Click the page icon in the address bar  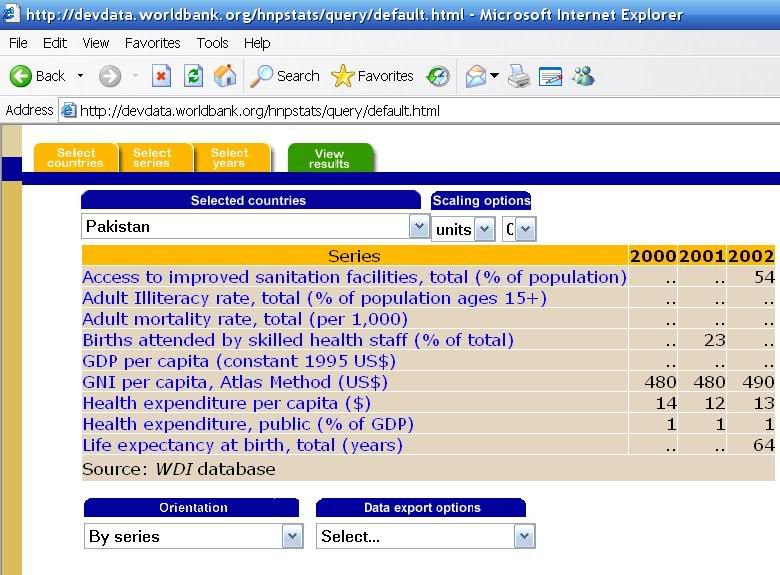click(69, 110)
